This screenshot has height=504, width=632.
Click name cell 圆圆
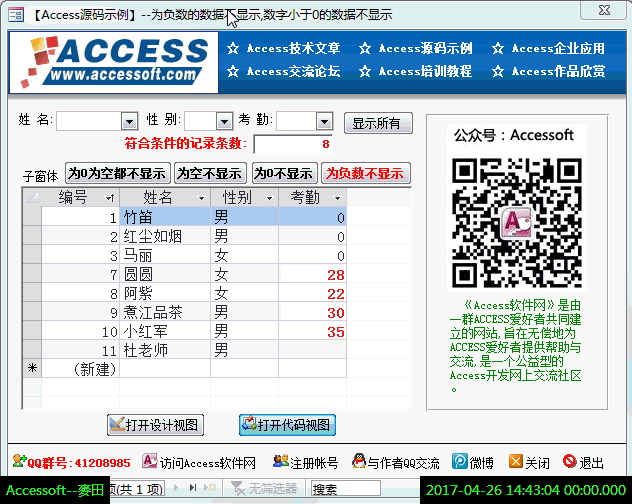[x=165, y=274]
